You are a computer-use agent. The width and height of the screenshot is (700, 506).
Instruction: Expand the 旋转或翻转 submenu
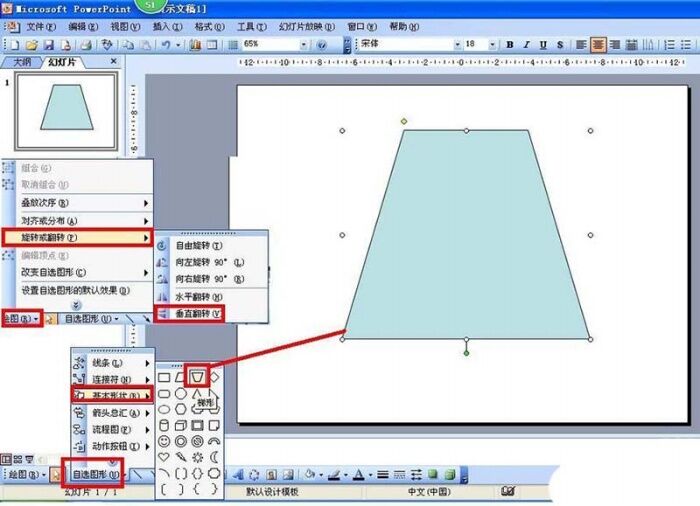(77, 237)
